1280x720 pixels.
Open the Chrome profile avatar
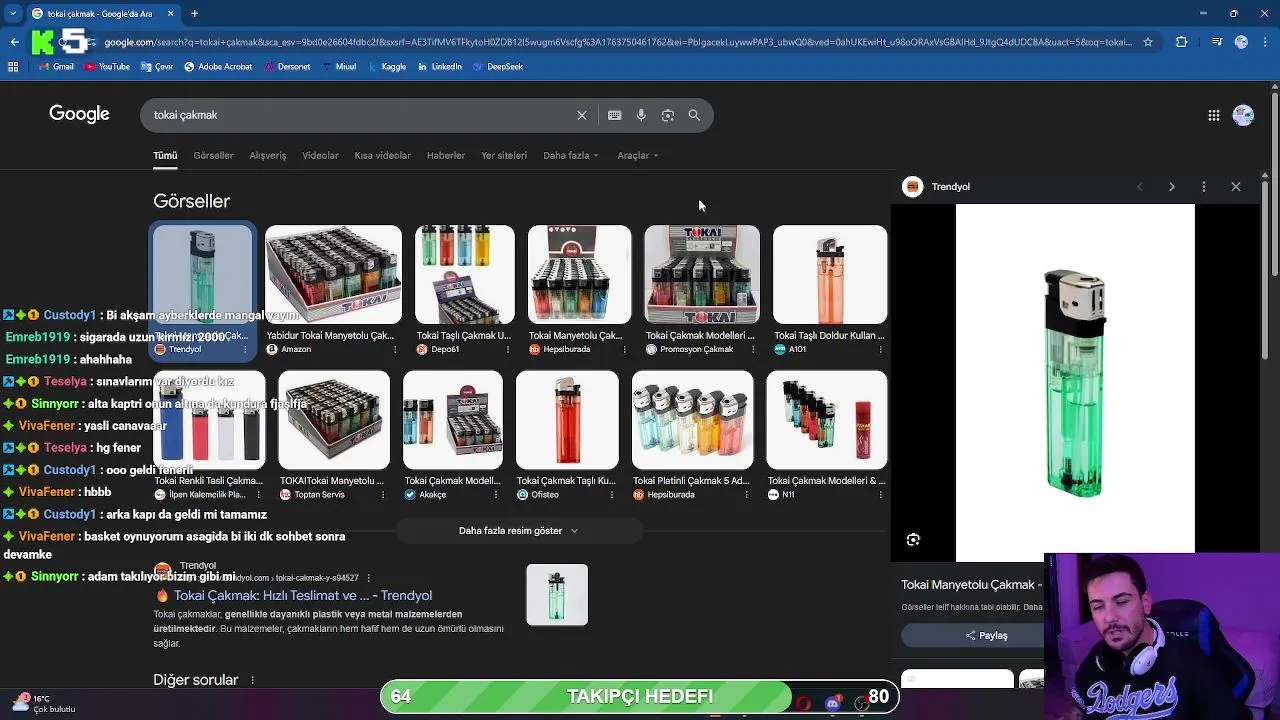(1241, 42)
